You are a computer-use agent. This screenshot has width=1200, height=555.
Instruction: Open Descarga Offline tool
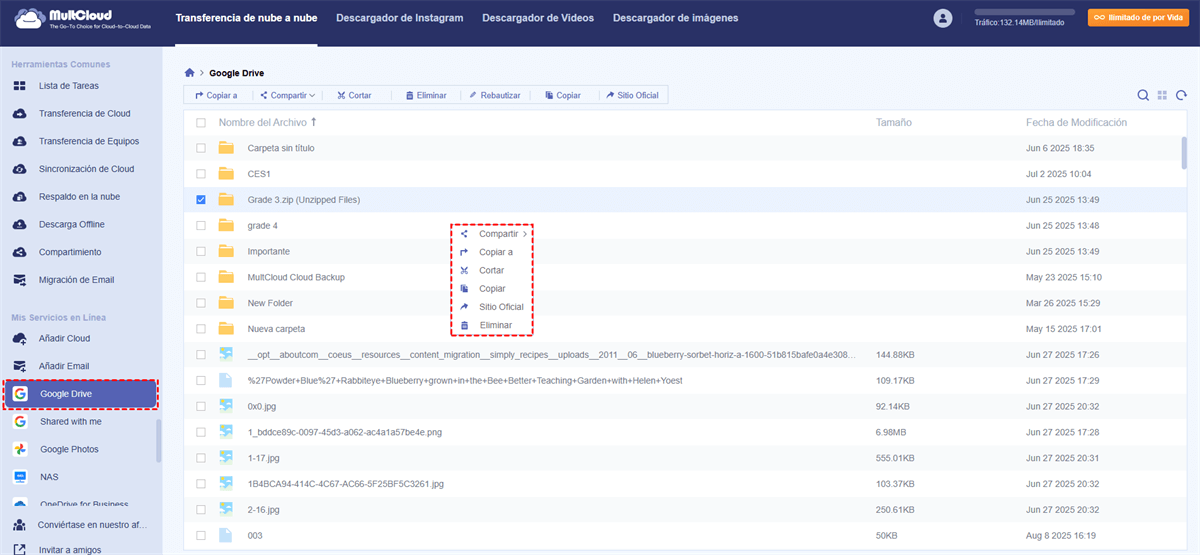coord(71,224)
